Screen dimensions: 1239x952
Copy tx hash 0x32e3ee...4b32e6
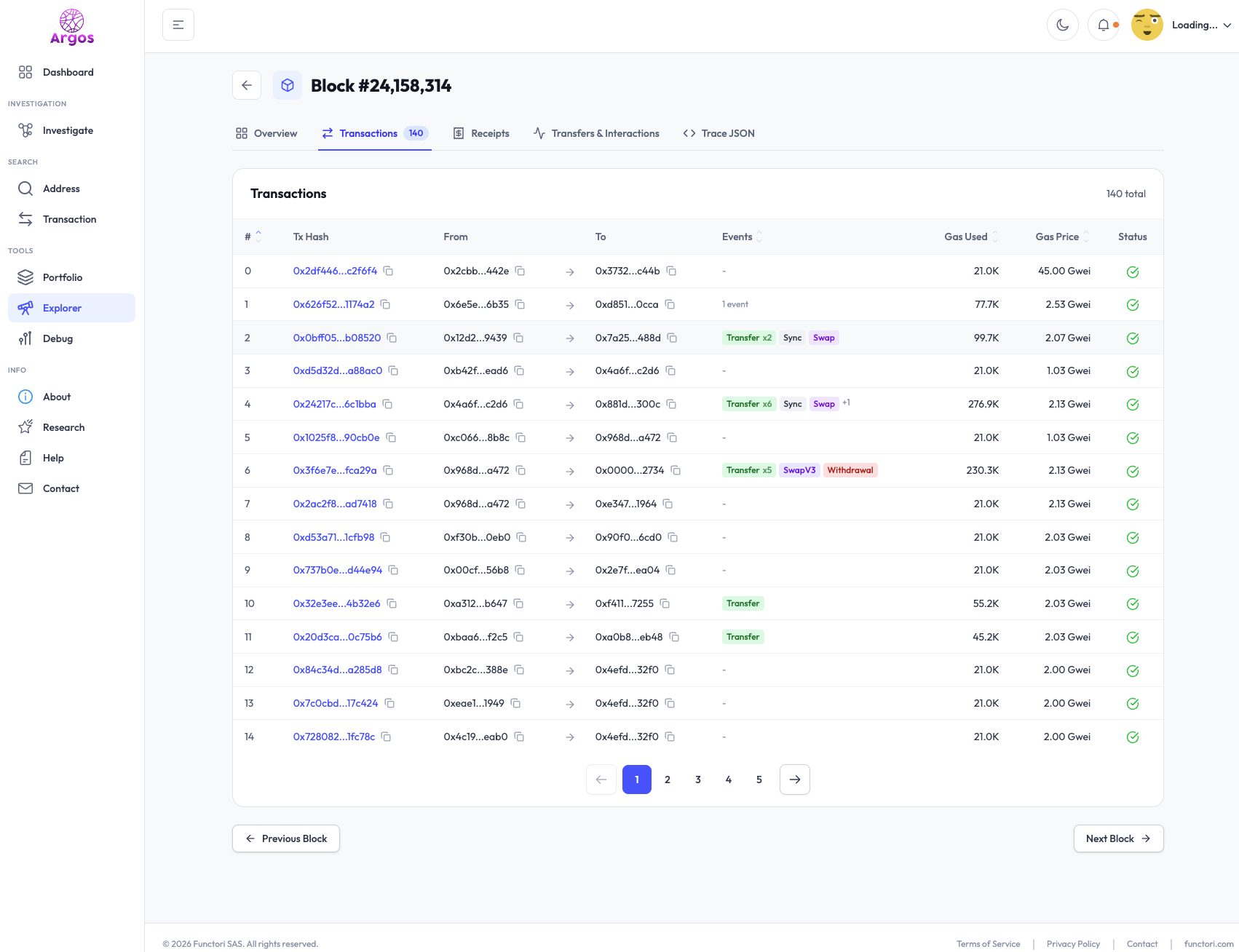click(392, 603)
